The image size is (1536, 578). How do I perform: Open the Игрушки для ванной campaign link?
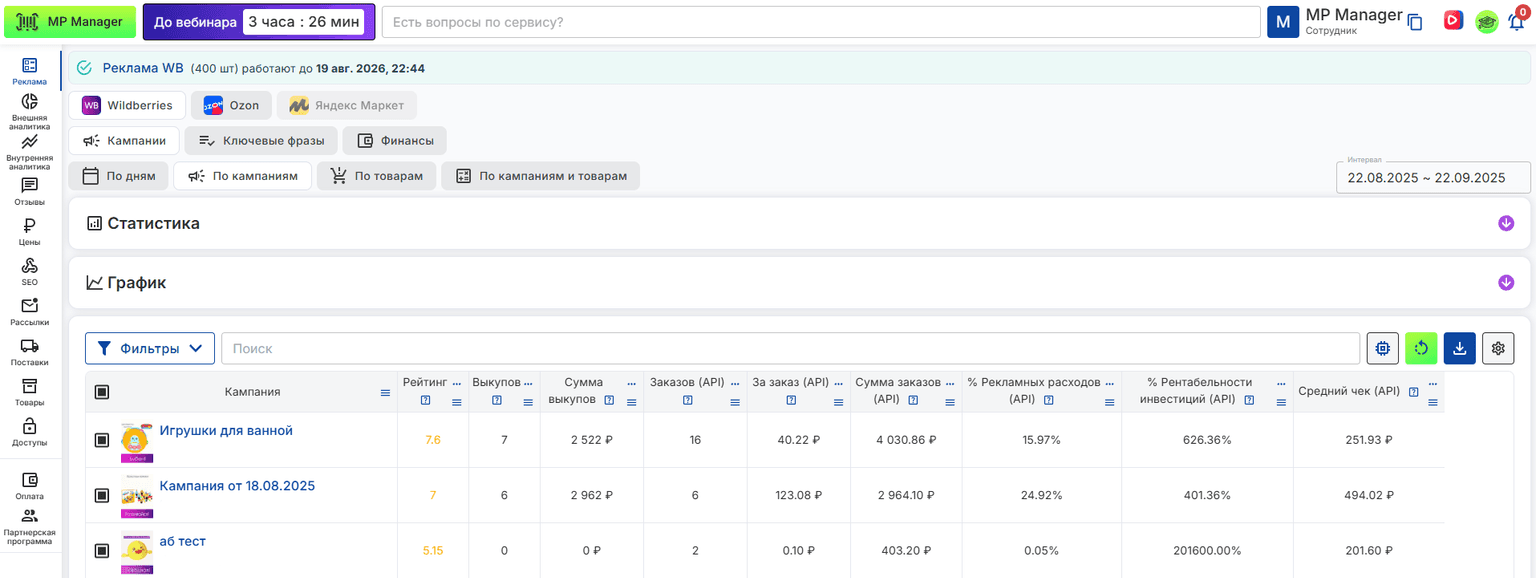[x=226, y=430]
